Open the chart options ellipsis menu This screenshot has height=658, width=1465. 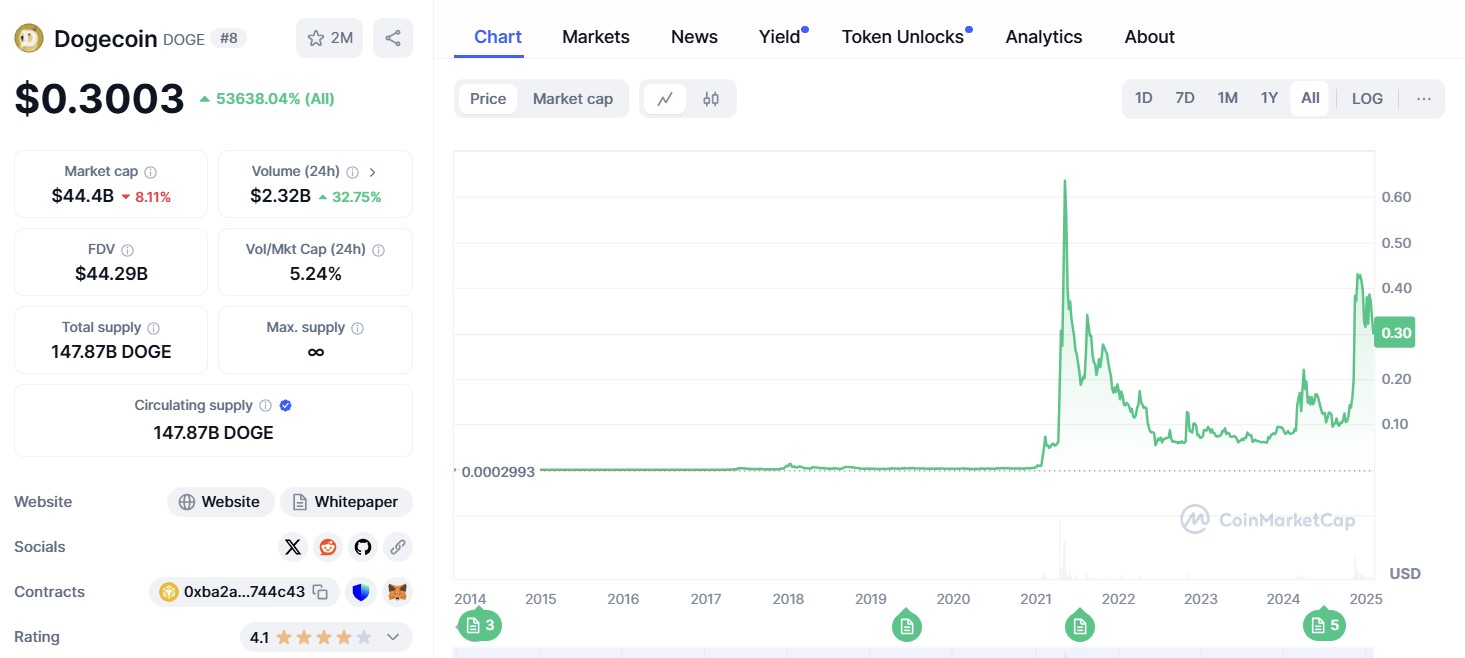coord(1424,98)
